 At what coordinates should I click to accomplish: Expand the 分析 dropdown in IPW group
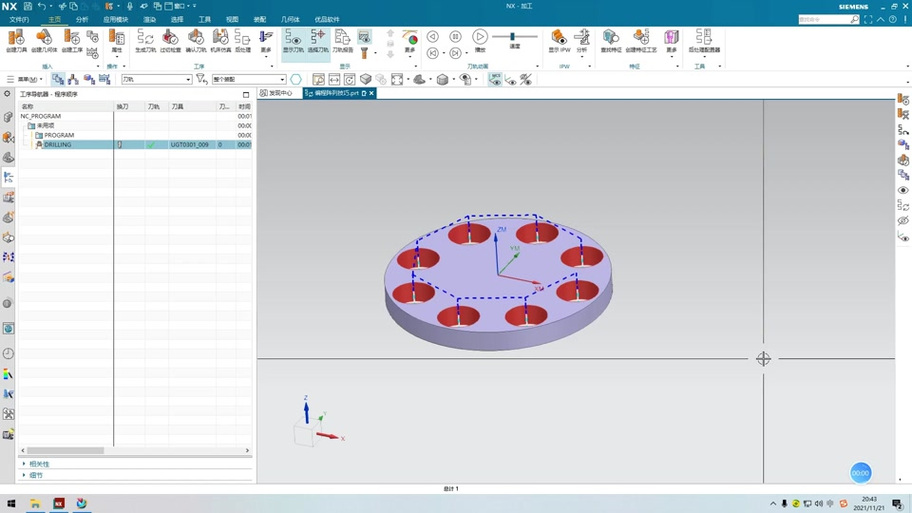pos(582,42)
